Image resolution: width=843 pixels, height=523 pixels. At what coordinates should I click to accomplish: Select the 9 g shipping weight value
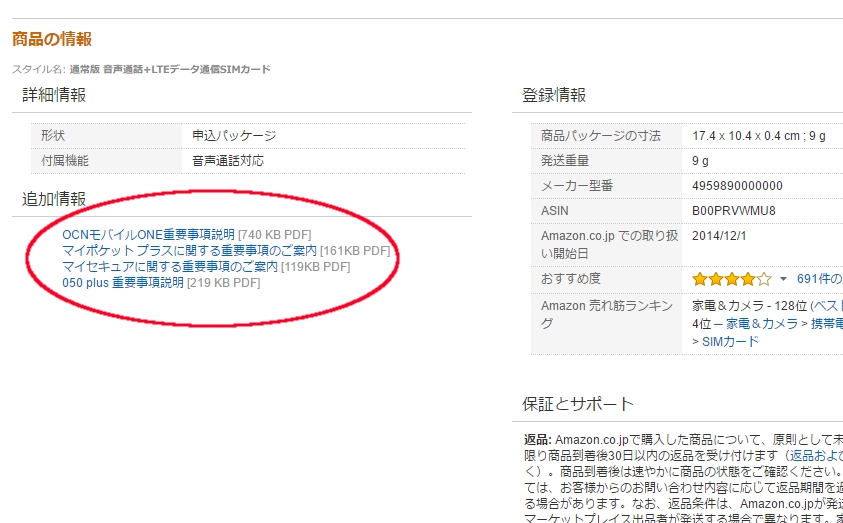click(701, 161)
